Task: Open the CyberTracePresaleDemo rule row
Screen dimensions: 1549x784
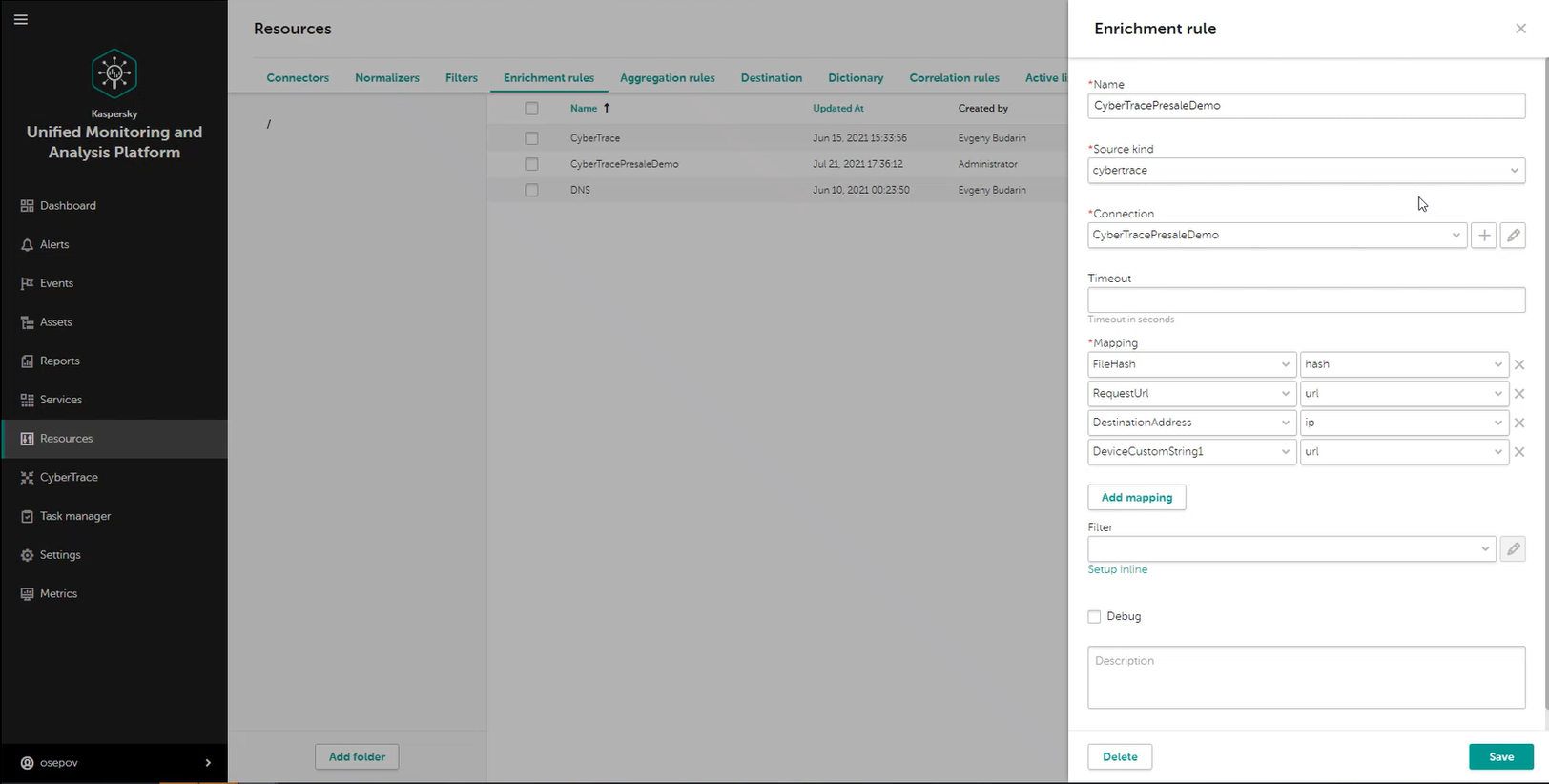Action: pyautogui.click(x=777, y=164)
